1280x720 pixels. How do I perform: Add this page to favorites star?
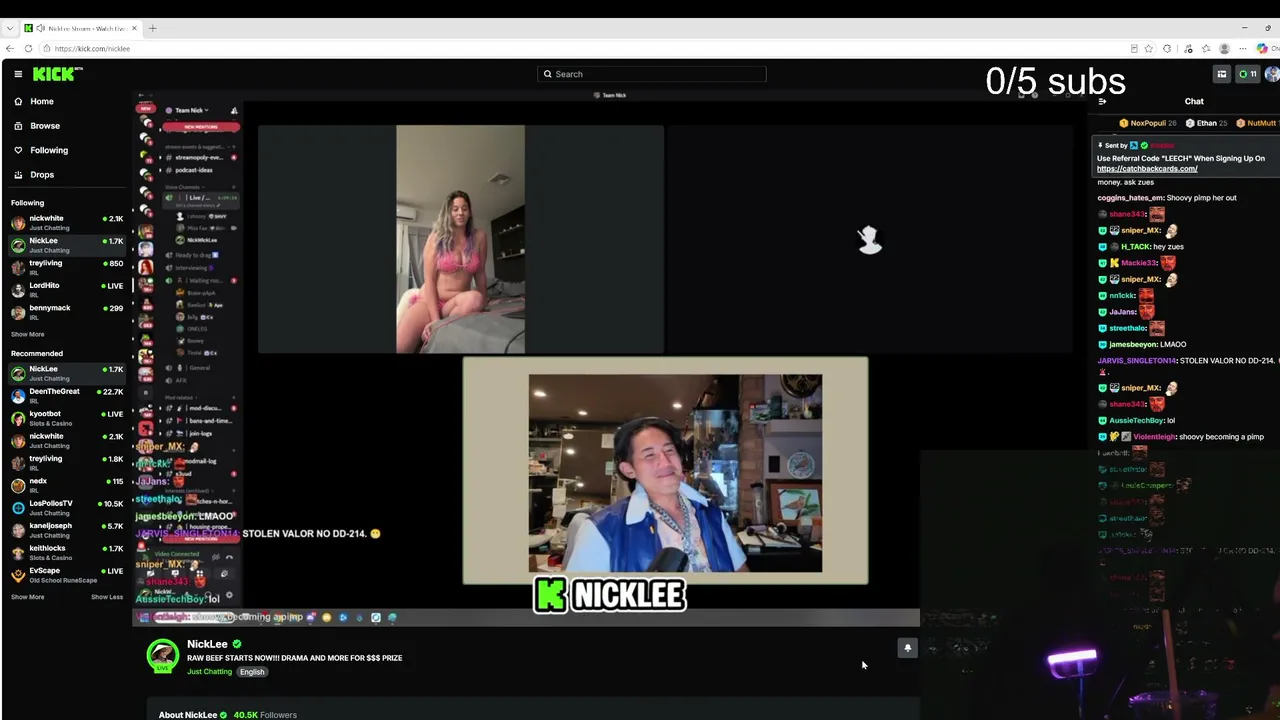pyautogui.click(x=1149, y=48)
